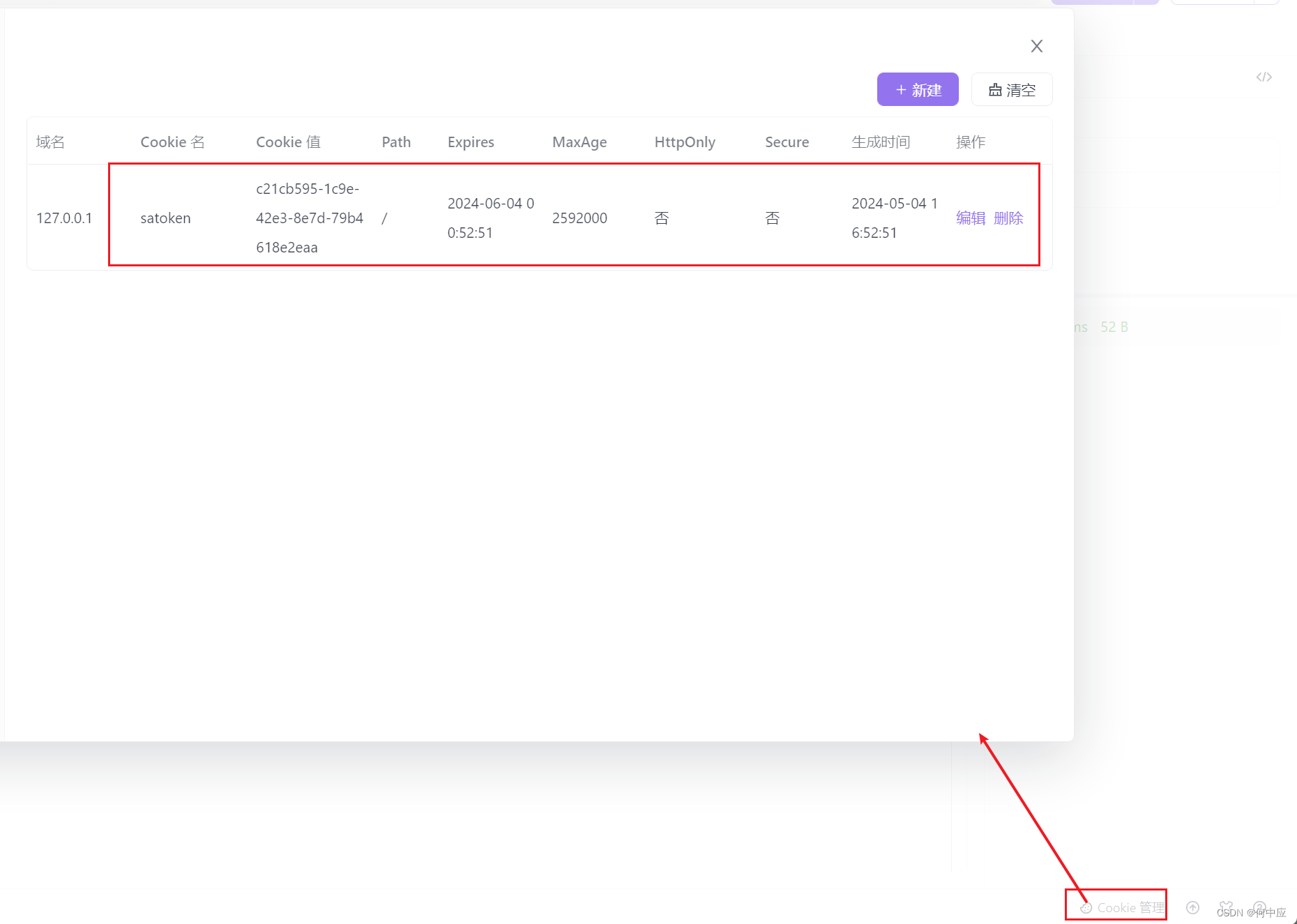Click the help question-mark icon bottom right

coord(1259,908)
